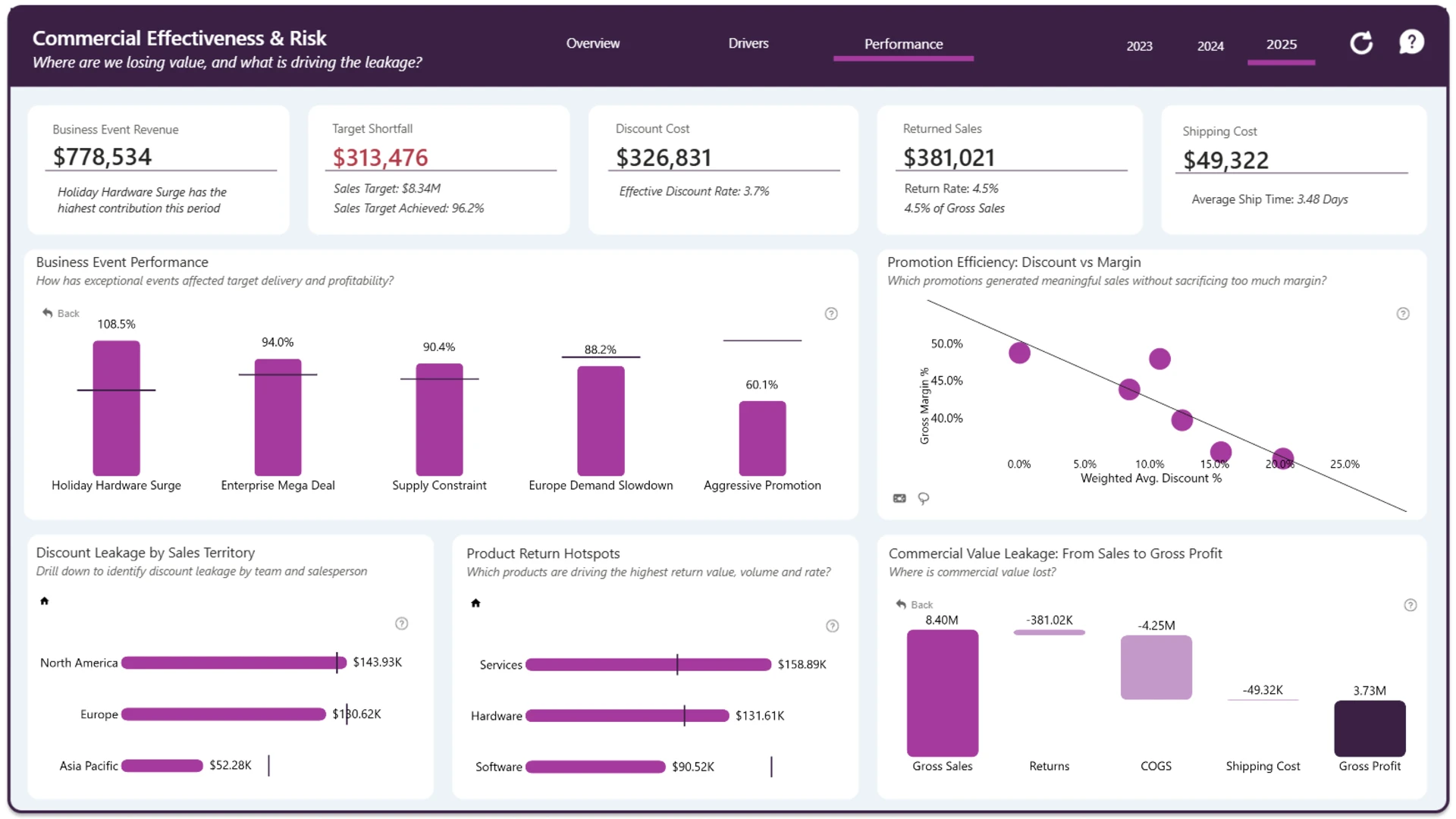1456x819 pixels.
Task: Switch to the Overview tab
Action: [x=593, y=44]
